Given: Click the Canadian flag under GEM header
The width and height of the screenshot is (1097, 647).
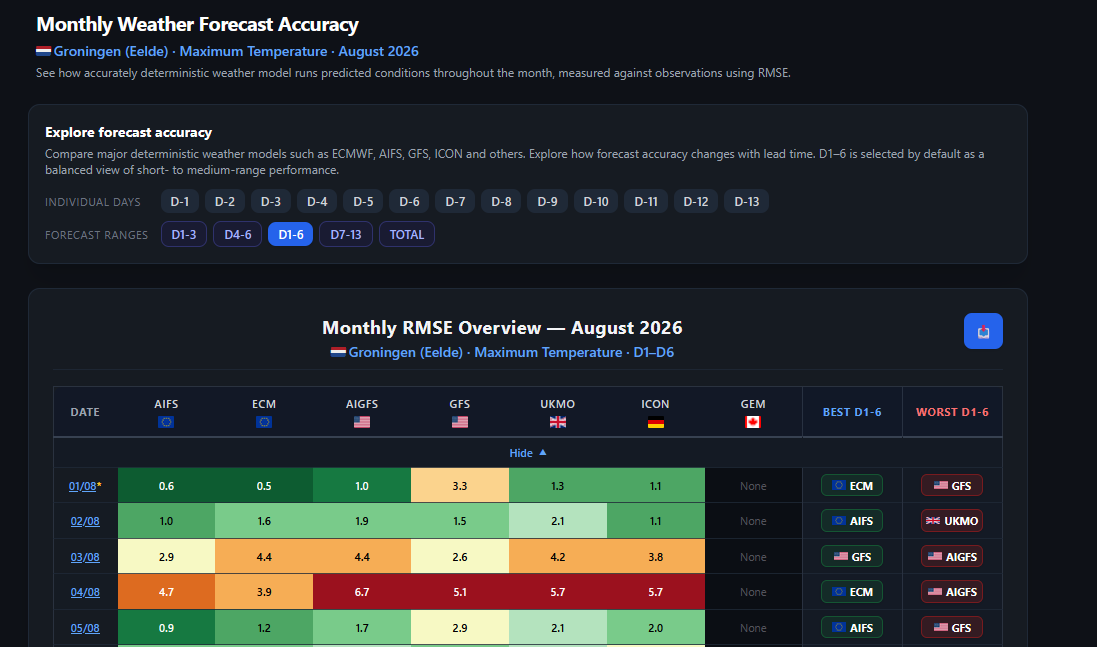Looking at the screenshot, I should click(x=753, y=422).
